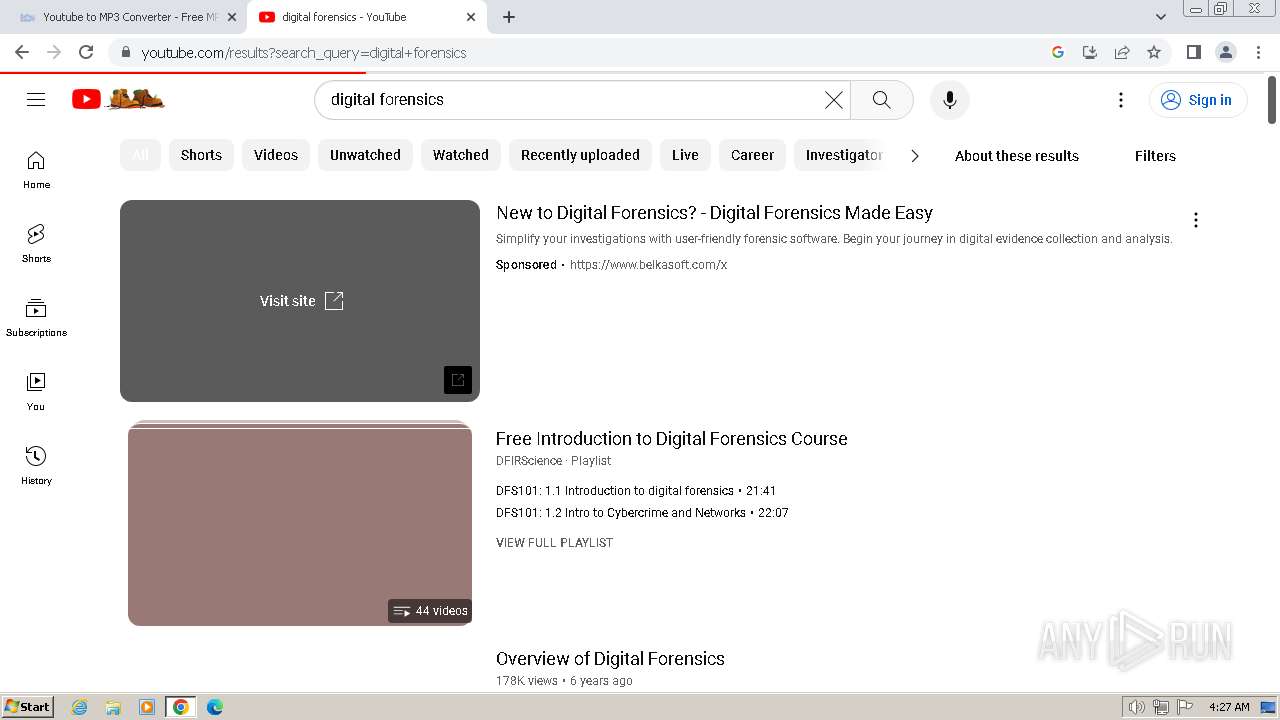Open New to Digital Forensics ad title
The width and height of the screenshot is (1280, 720).
click(714, 213)
